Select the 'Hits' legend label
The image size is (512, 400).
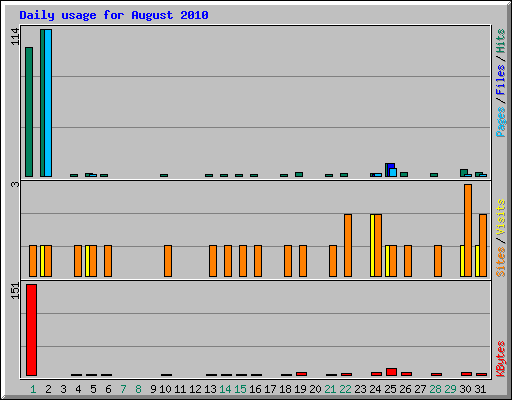coord(500,41)
